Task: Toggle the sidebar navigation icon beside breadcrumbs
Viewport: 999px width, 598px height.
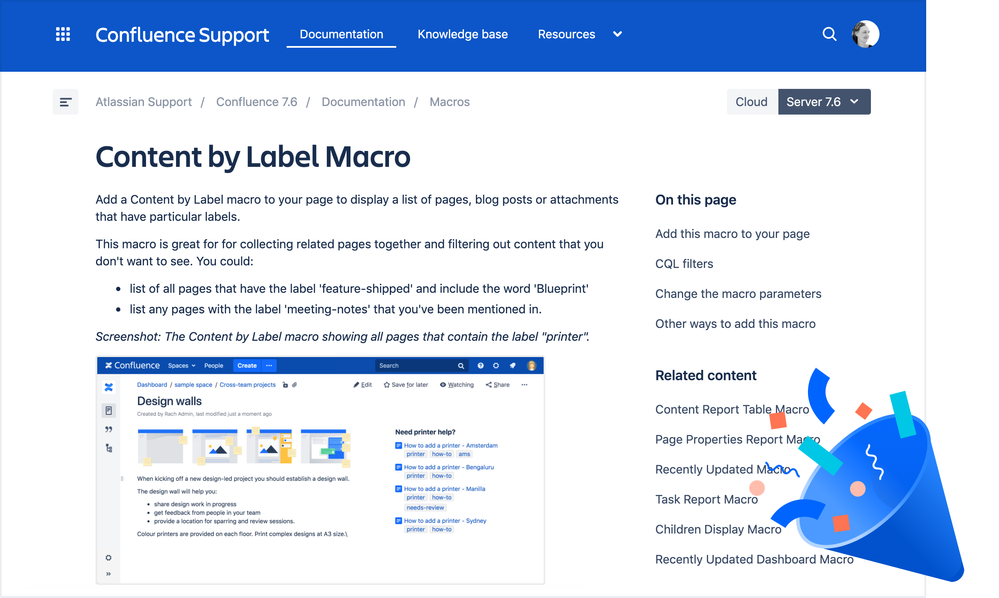Action: click(65, 102)
